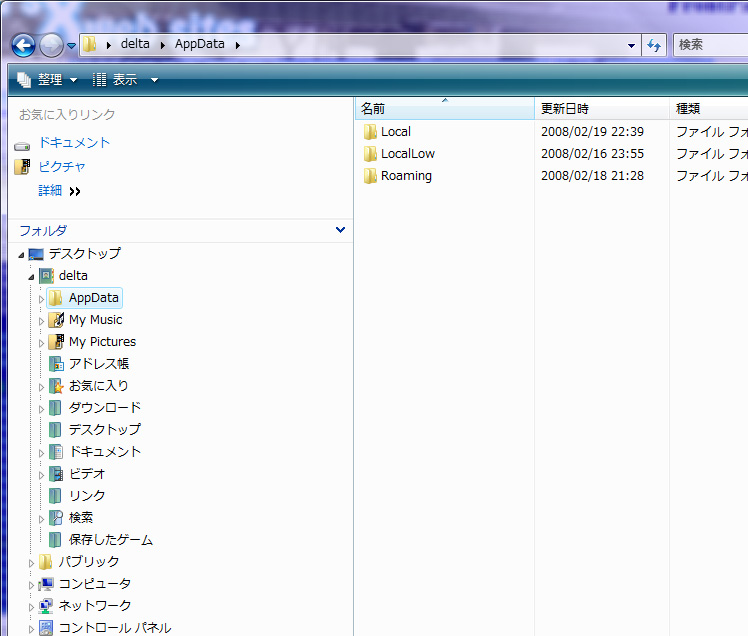Open the ドキュメント favorite link
The width and height of the screenshot is (748, 636).
point(74,143)
